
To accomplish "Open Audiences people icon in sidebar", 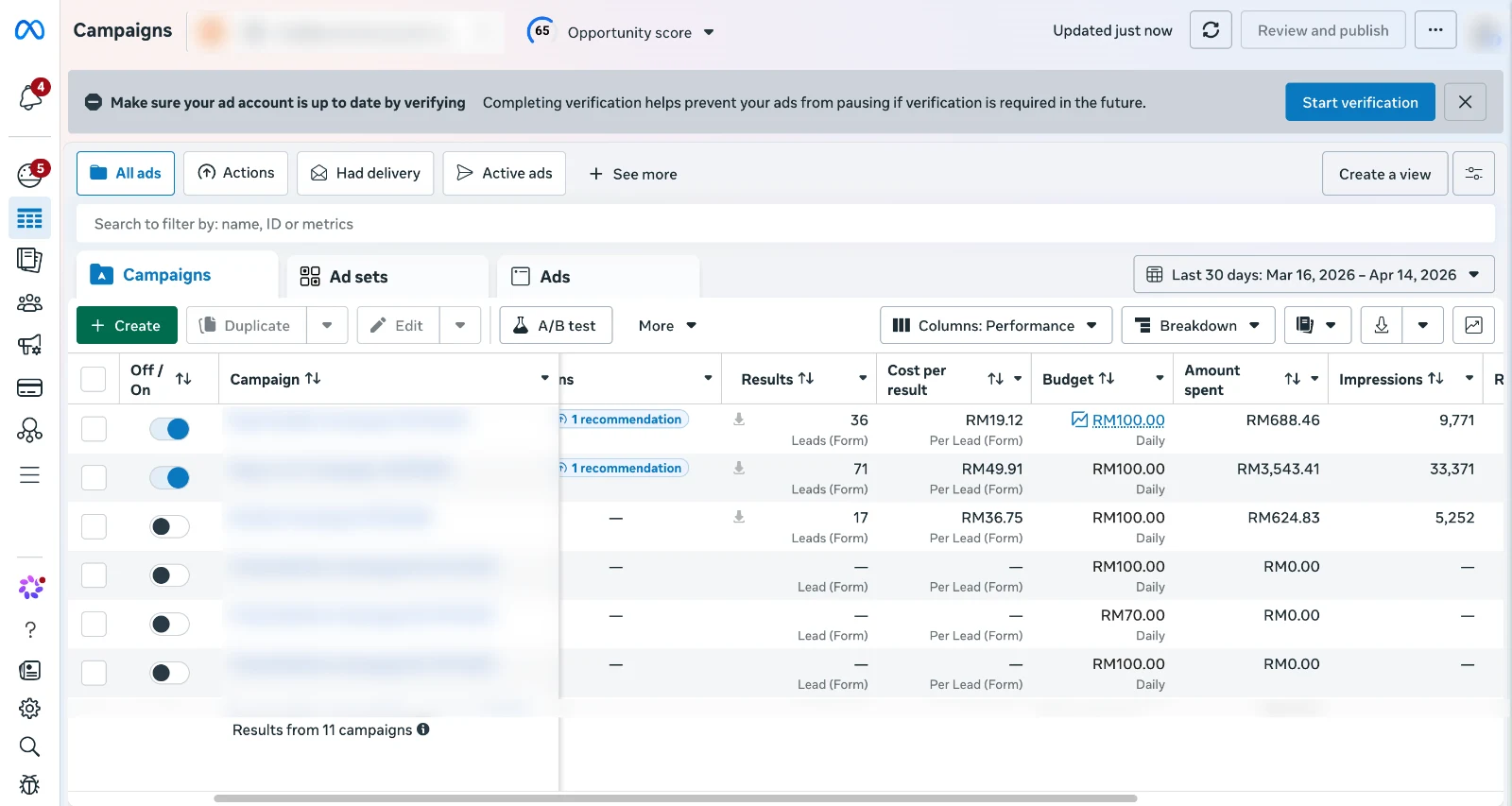I will pyautogui.click(x=29, y=303).
